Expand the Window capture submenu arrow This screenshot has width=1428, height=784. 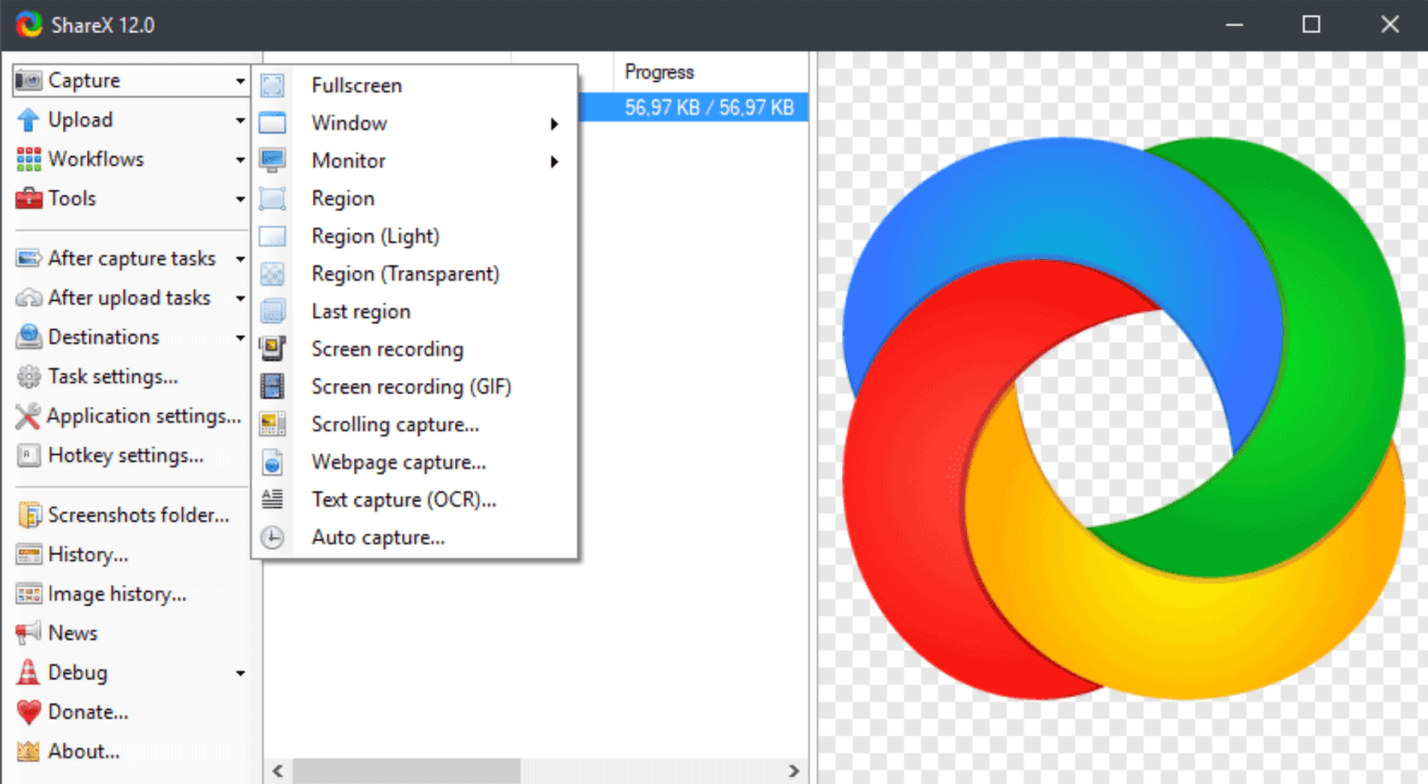pos(554,124)
